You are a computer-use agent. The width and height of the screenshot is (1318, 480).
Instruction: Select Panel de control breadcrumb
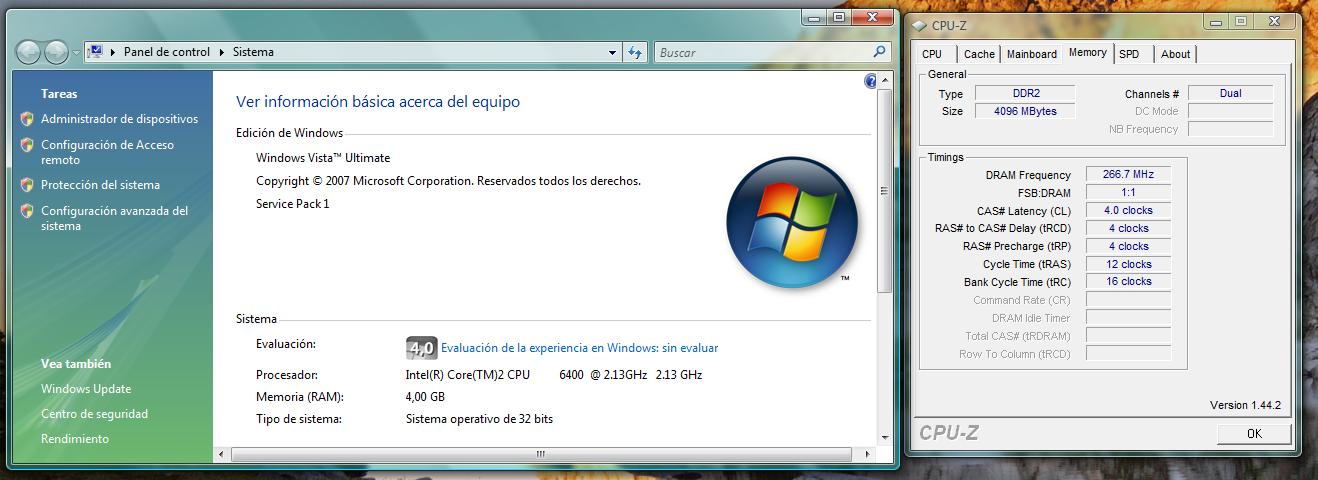[166, 52]
